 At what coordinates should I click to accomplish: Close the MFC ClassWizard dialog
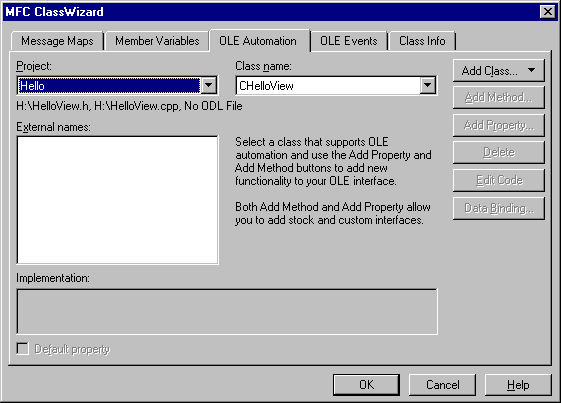[x=547, y=12]
